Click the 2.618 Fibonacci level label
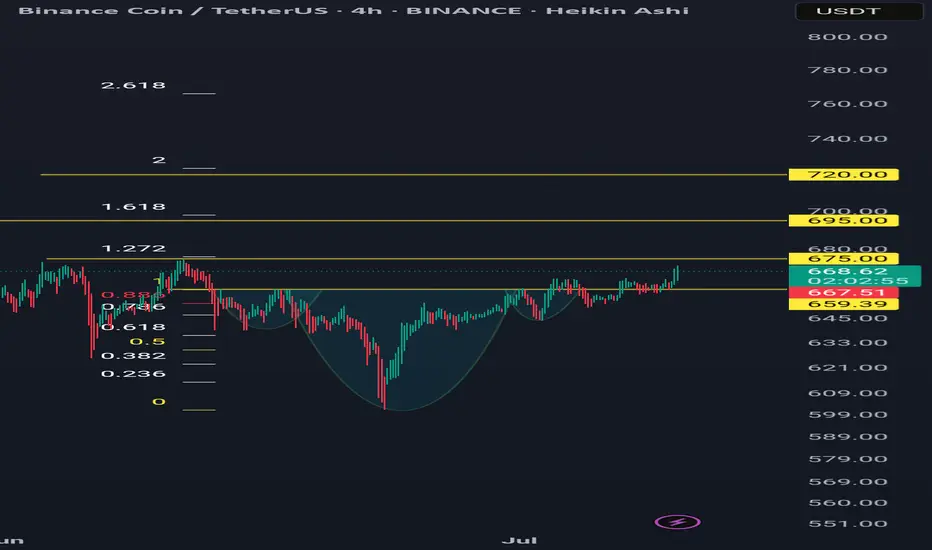932x550 pixels. (133, 85)
